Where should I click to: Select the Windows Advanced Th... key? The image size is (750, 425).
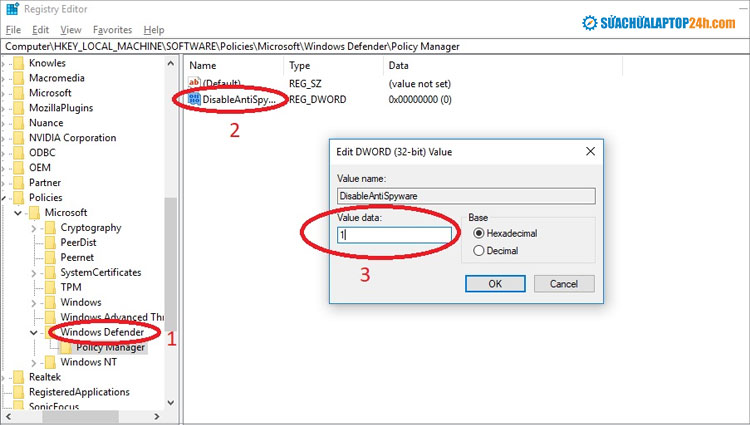112,317
